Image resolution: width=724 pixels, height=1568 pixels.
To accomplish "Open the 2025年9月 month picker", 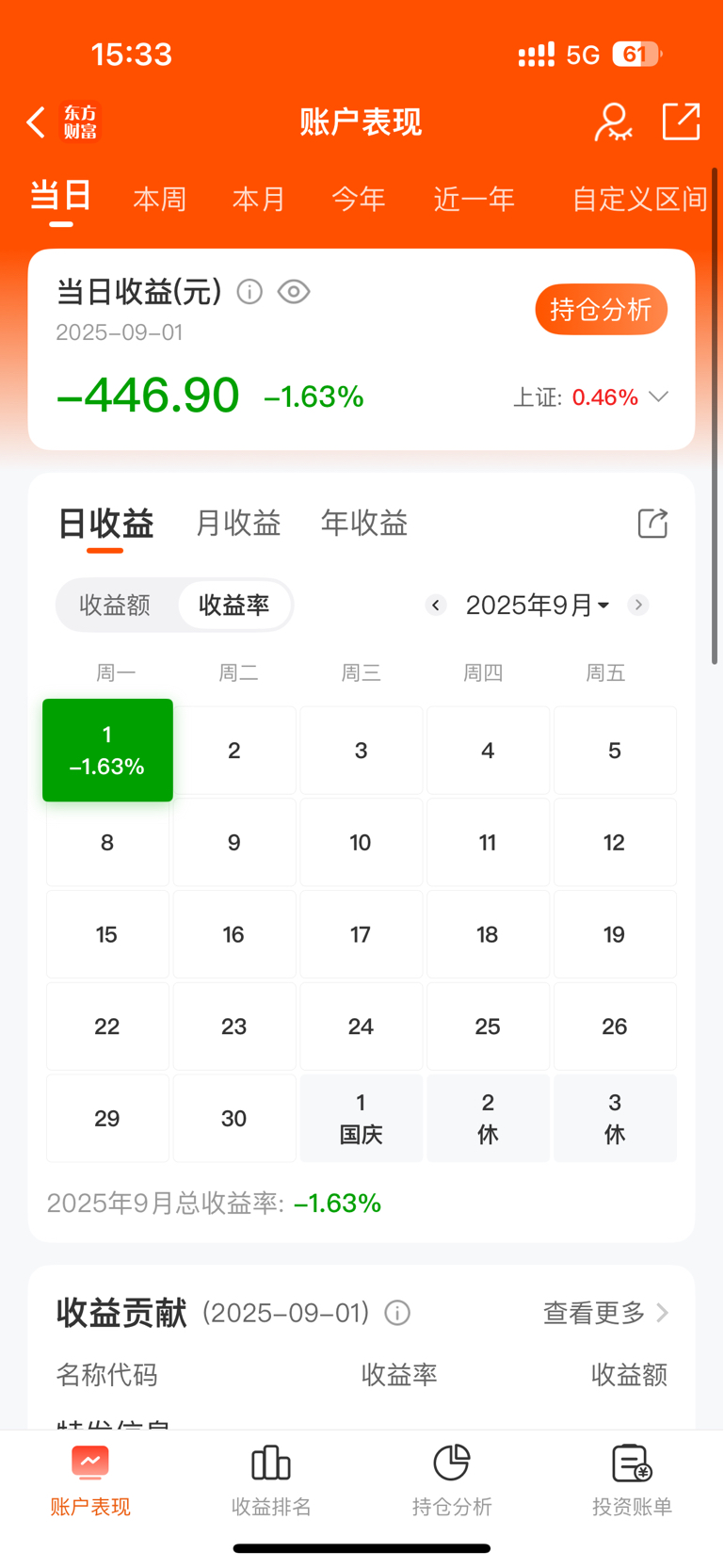I will tap(538, 605).
